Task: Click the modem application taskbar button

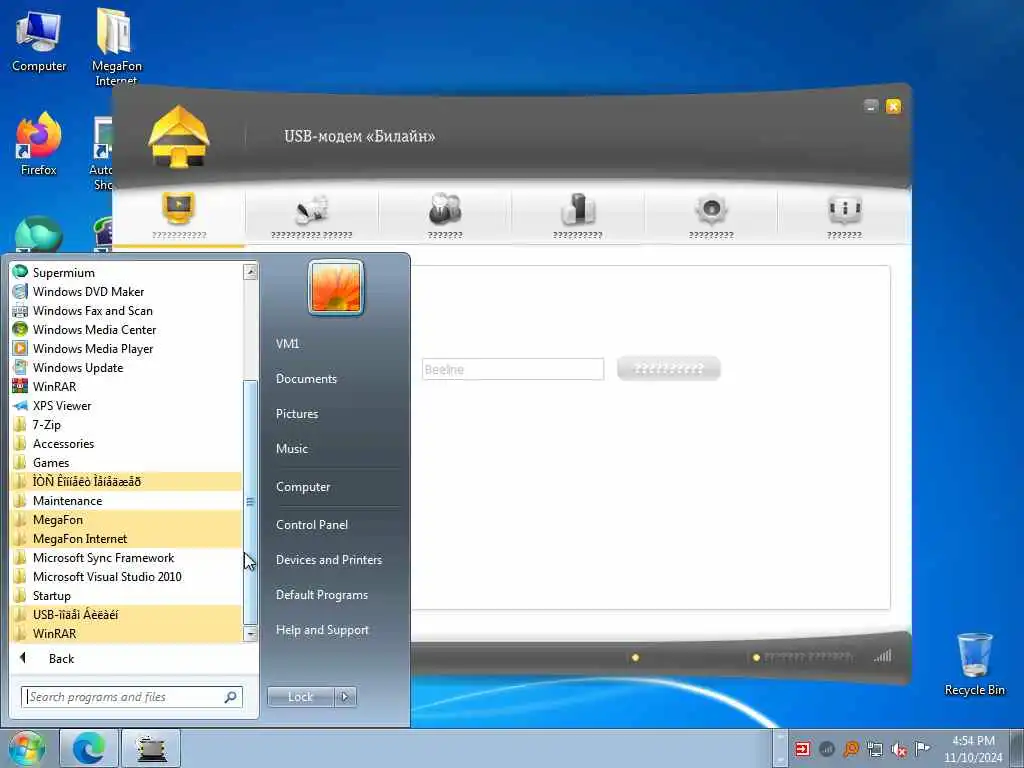Action: pos(151,748)
